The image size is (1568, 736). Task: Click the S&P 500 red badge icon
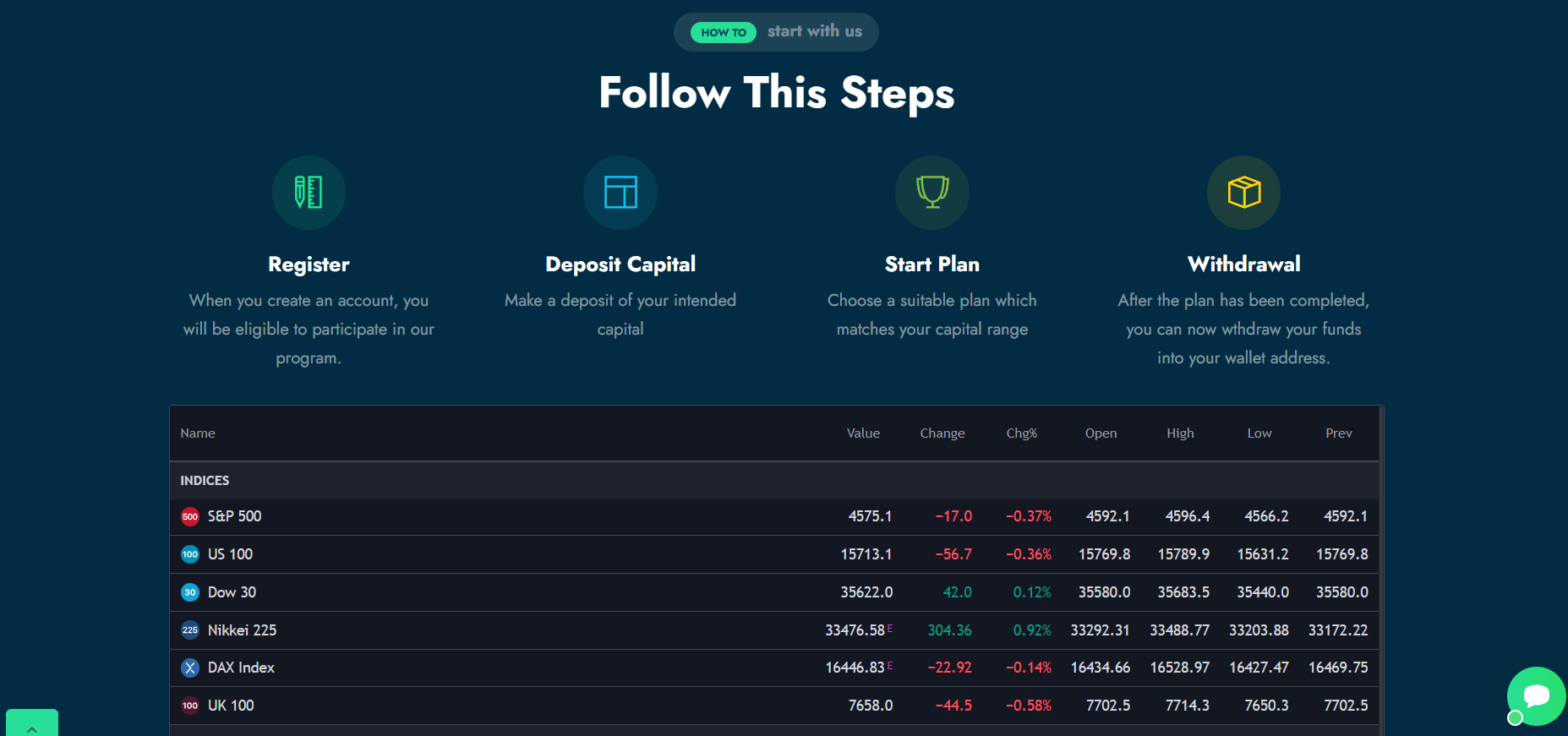pos(190,516)
